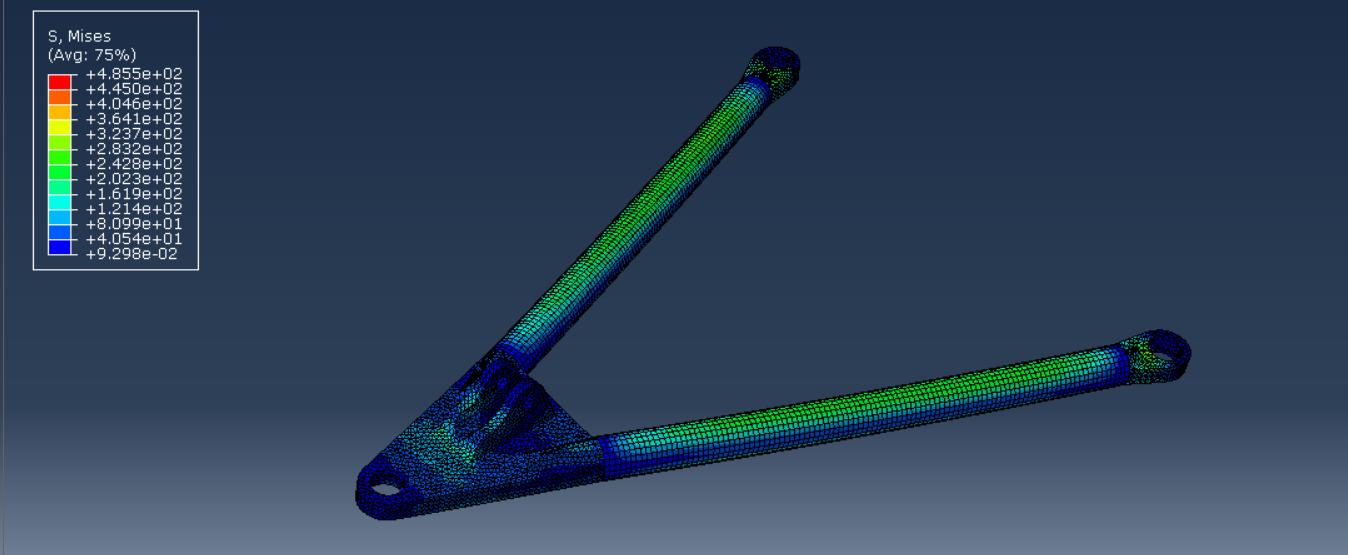Select the +3.641e+02 legend label
1348x555 pixels.
coord(134,119)
